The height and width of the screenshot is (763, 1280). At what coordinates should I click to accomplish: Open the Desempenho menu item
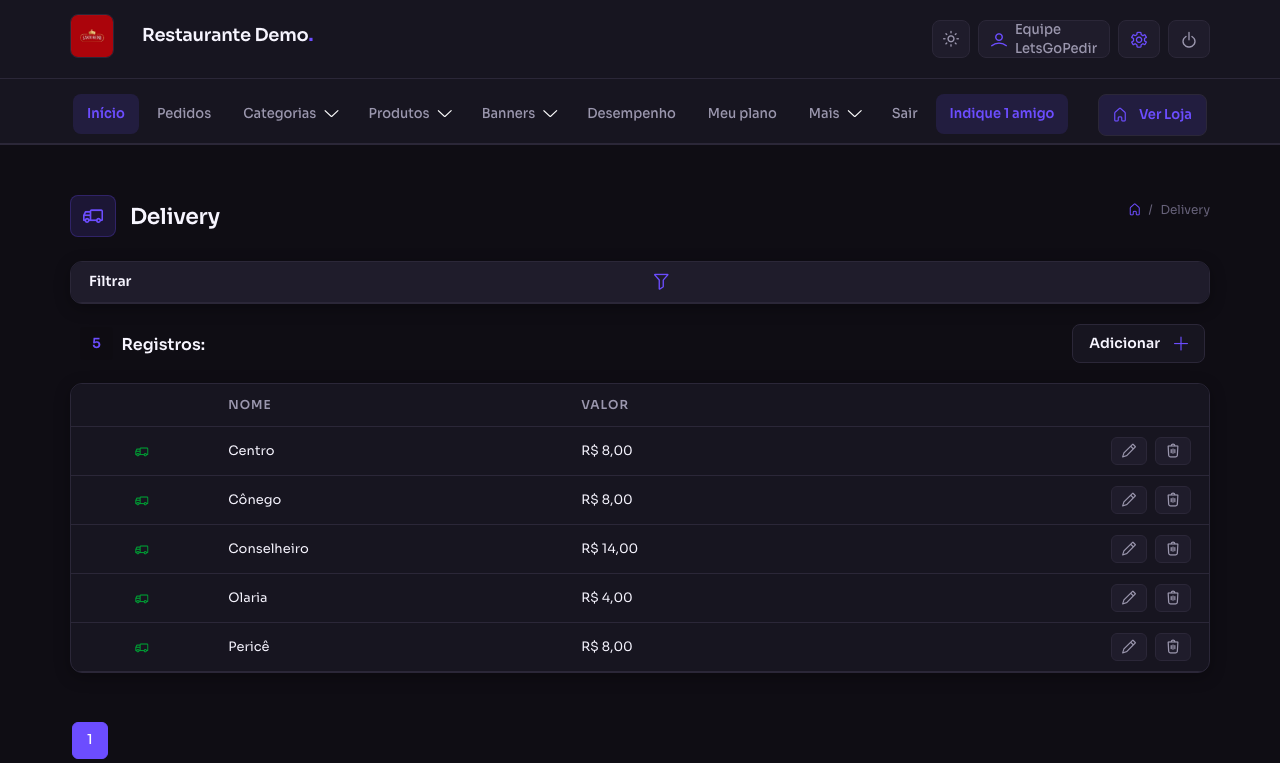click(x=631, y=114)
